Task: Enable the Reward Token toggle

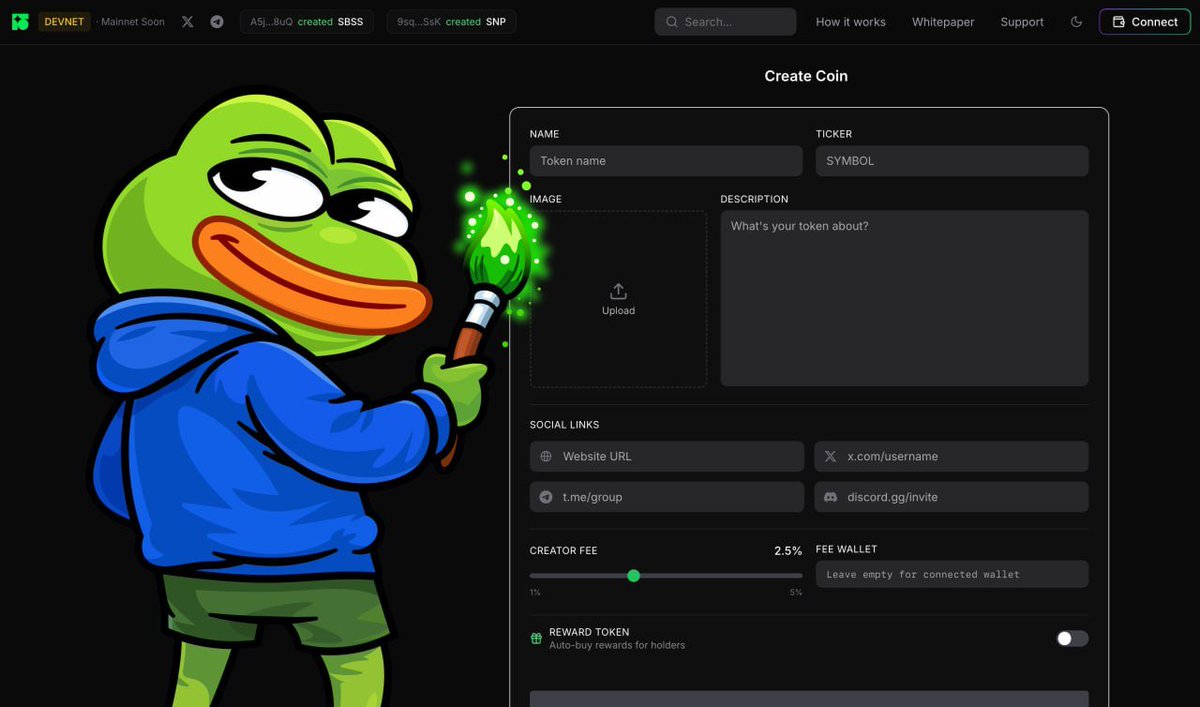Action: pyautogui.click(x=1072, y=638)
